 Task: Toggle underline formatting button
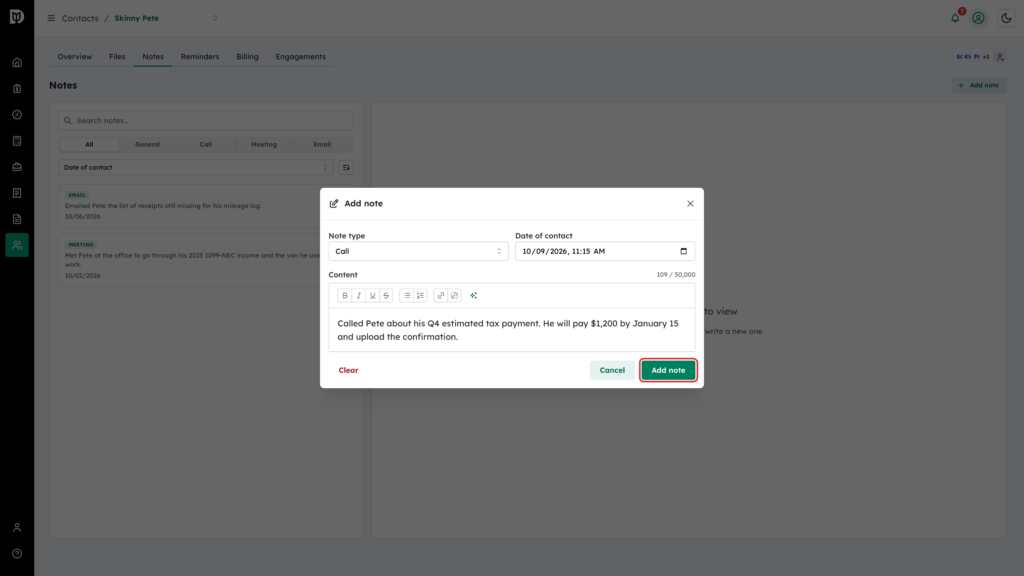[372, 296]
